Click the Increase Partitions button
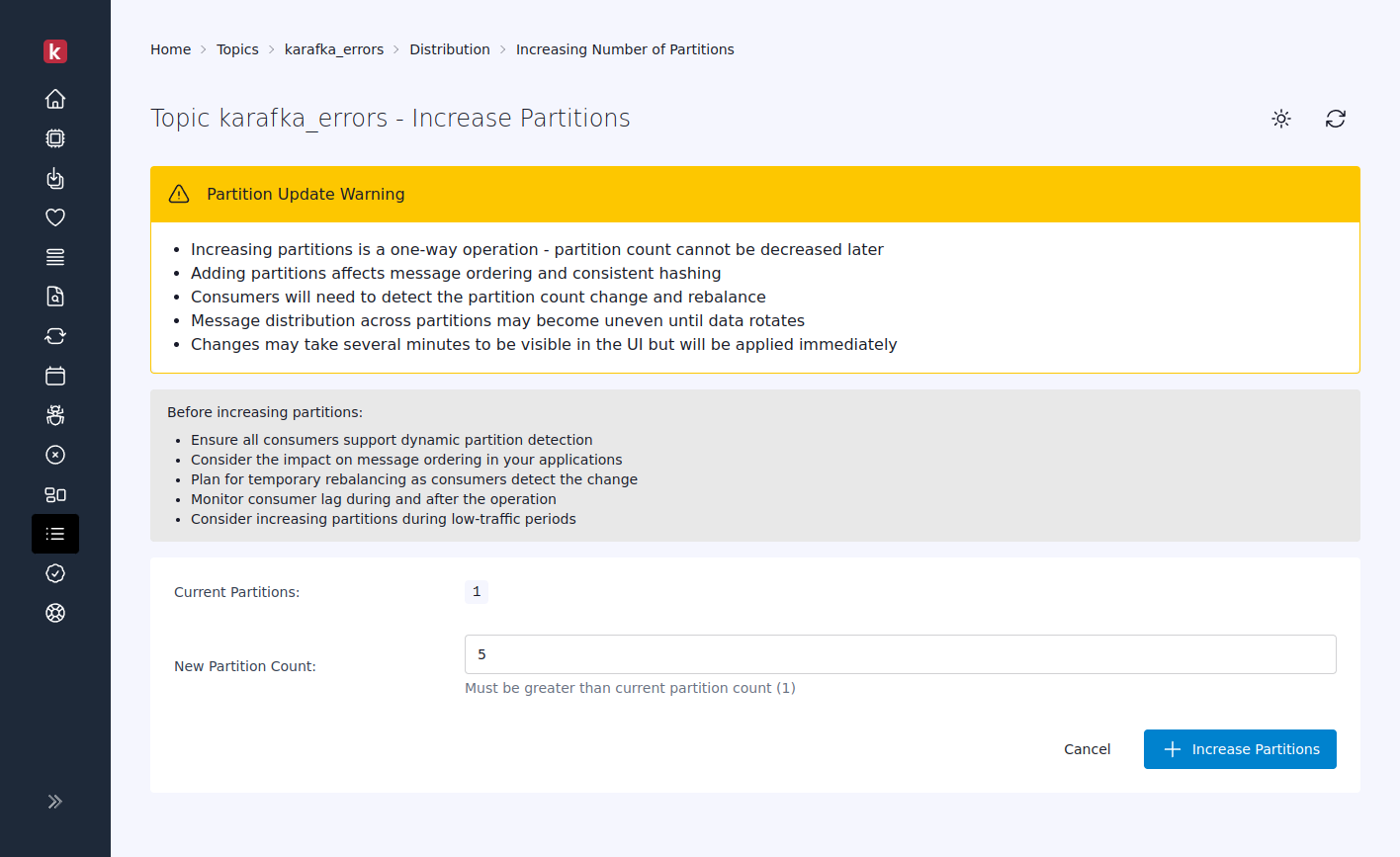 coord(1240,749)
